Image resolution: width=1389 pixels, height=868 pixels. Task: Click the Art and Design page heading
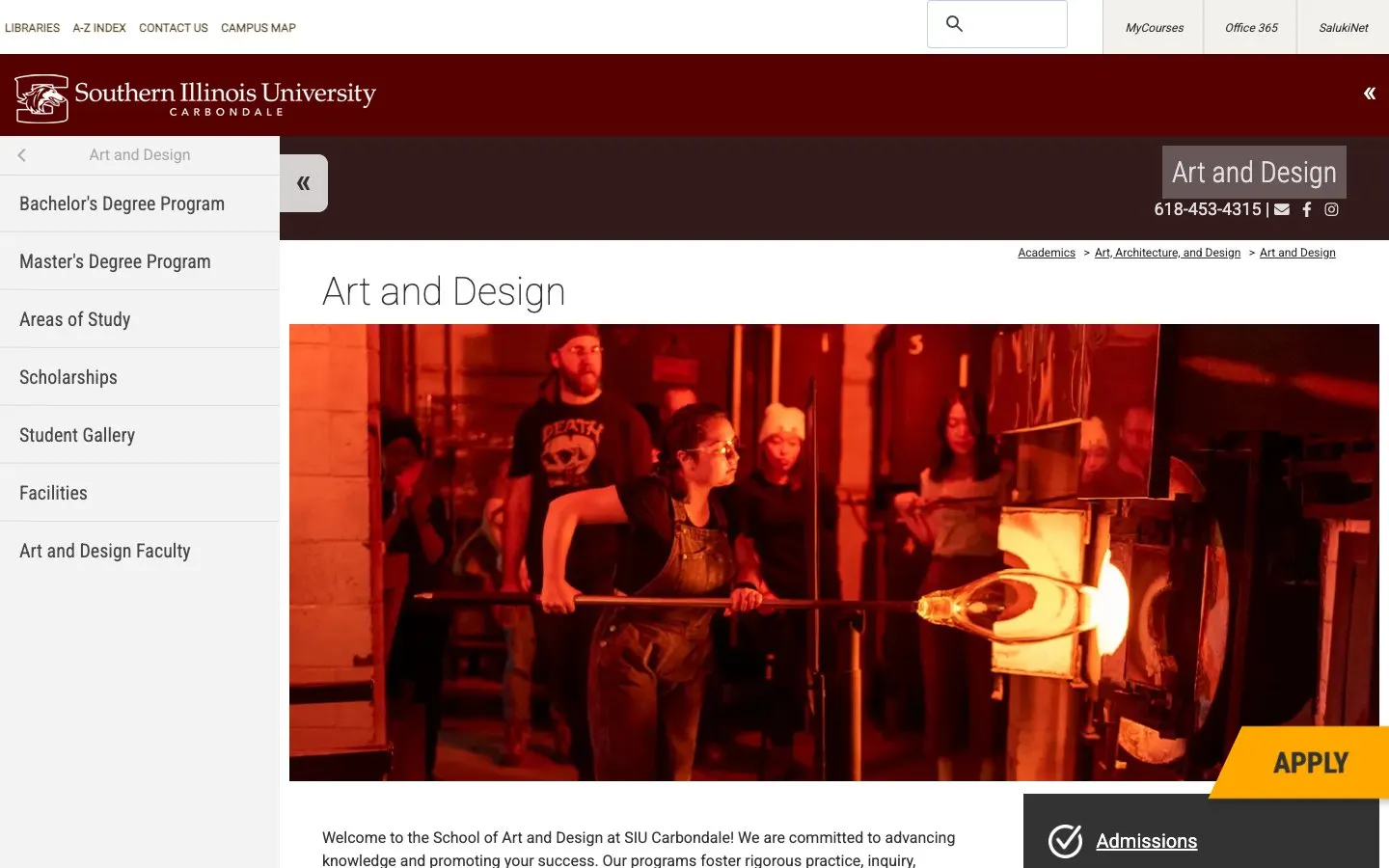[444, 291]
